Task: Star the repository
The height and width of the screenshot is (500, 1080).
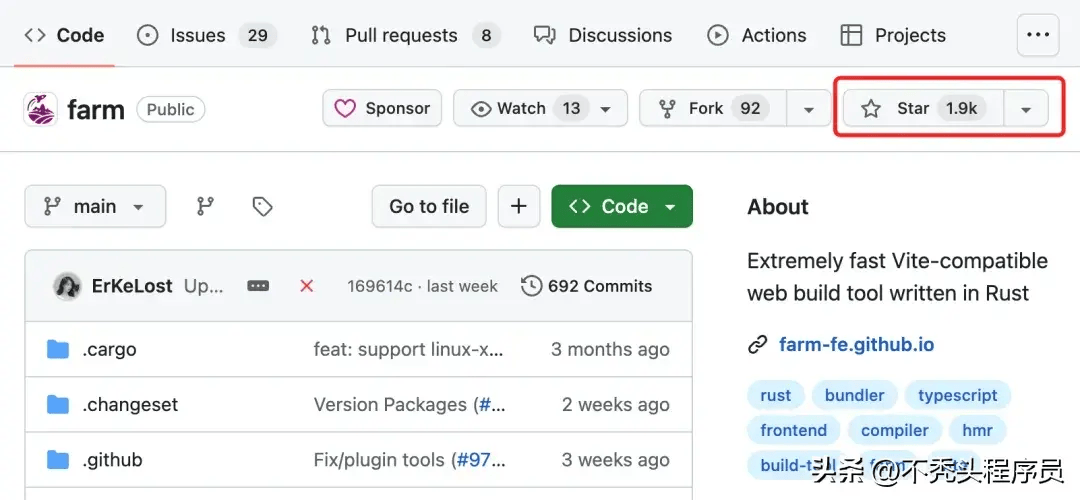Action: coord(923,108)
